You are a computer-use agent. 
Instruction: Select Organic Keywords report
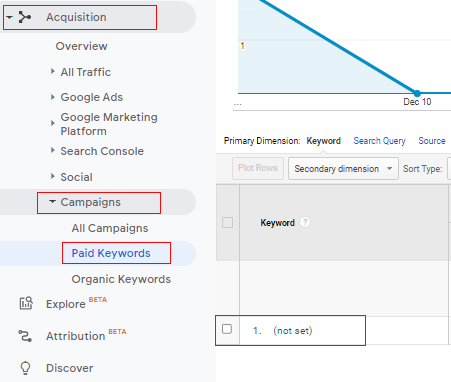[121, 279]
